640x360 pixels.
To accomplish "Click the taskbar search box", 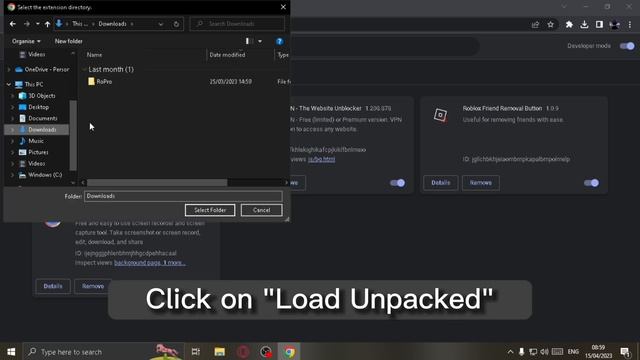I will tap(103, 351).
